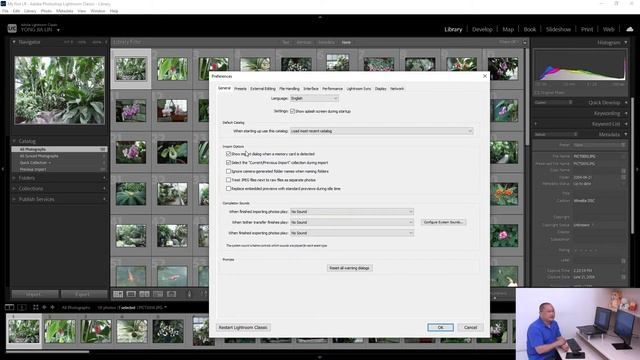
Task: Hide filmstrip with bottom edge arrow
Action: [x=320, y=357]
